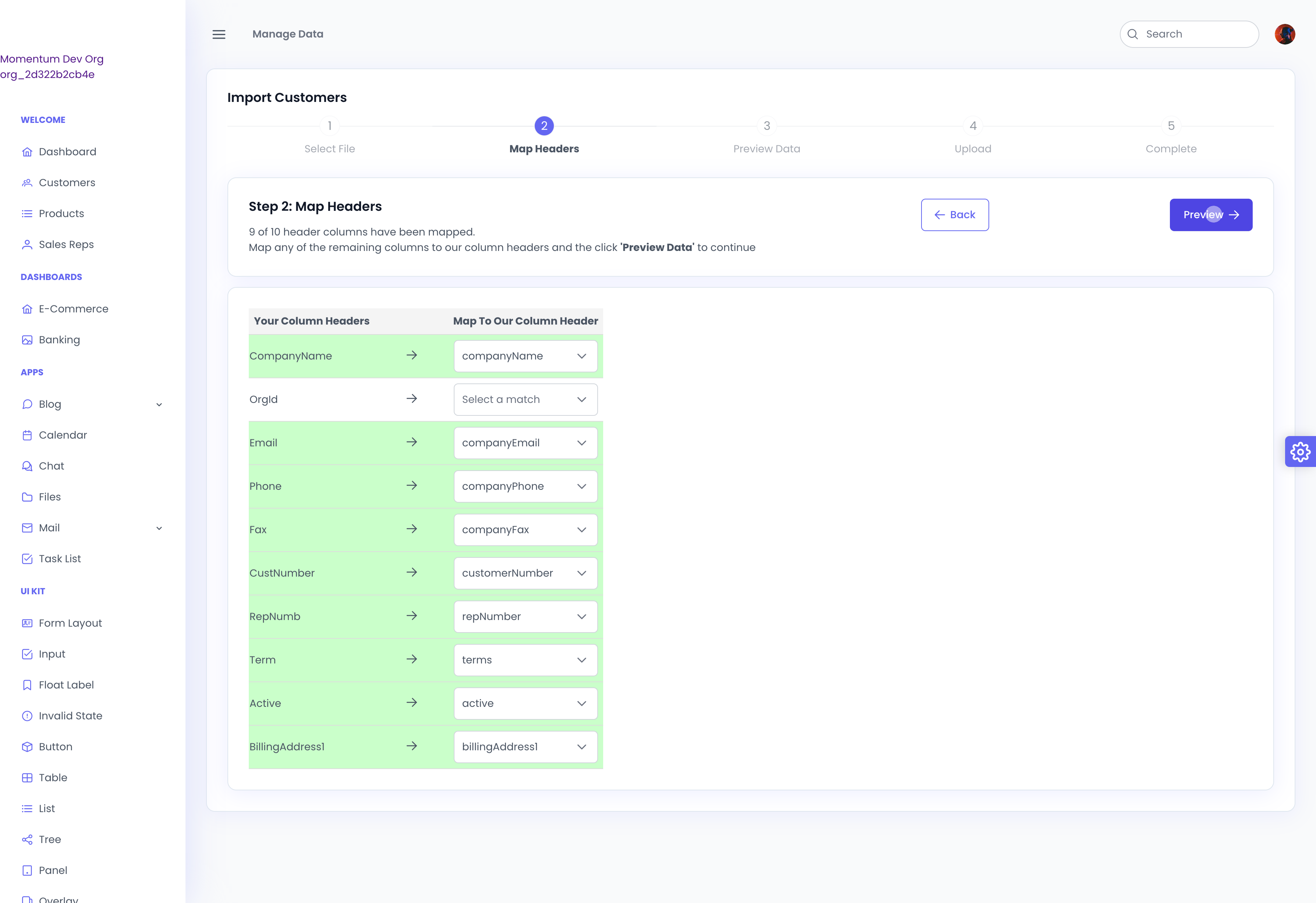Open the customerNumber mapping dropdown
The height and width of the screenshot is (903, 1316).
526,573
